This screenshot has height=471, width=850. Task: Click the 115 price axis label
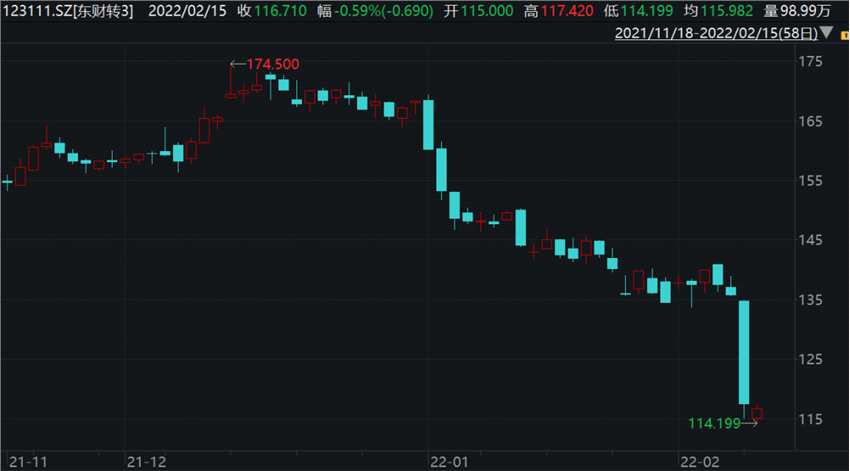click(810, 419)
